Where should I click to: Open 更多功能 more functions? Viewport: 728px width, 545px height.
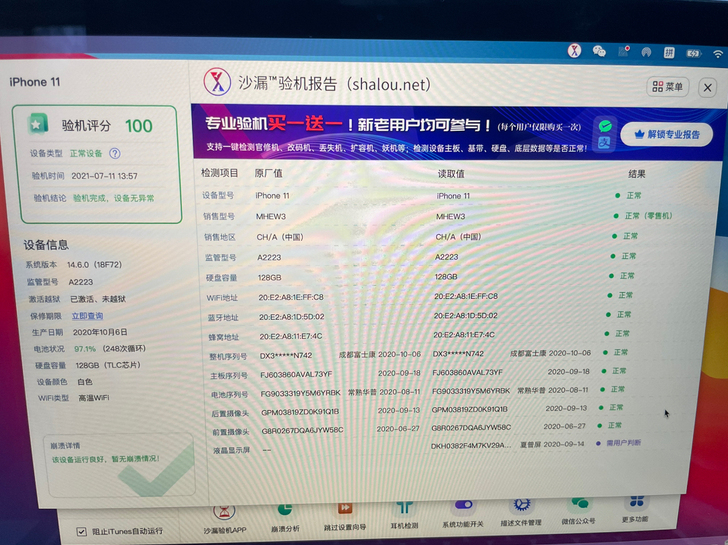point(635,509)
